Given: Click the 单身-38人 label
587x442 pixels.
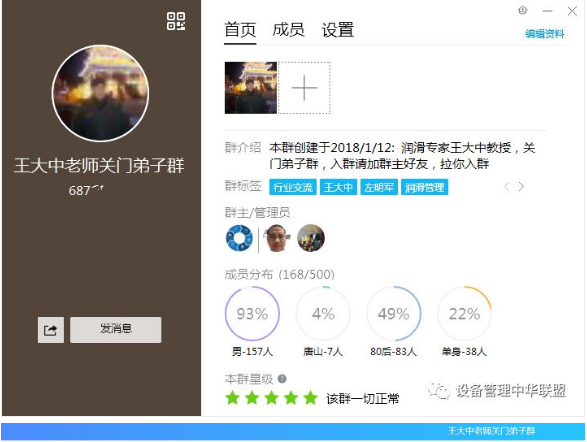Looking at the screenshot, I should [x=464, y=351].
